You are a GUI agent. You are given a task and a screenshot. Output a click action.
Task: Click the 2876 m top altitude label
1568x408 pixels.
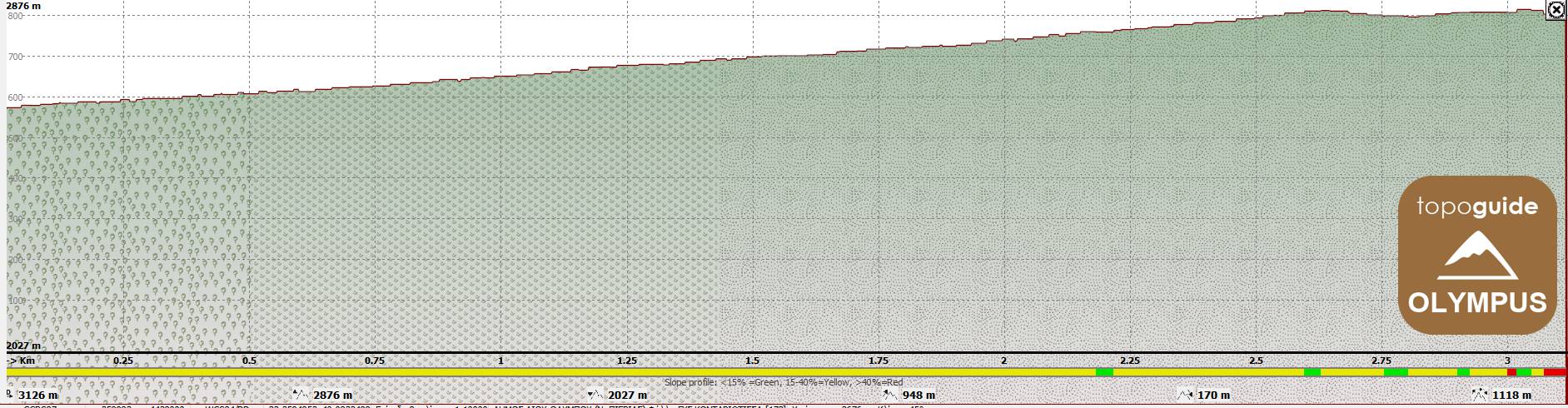coord(23,6)
